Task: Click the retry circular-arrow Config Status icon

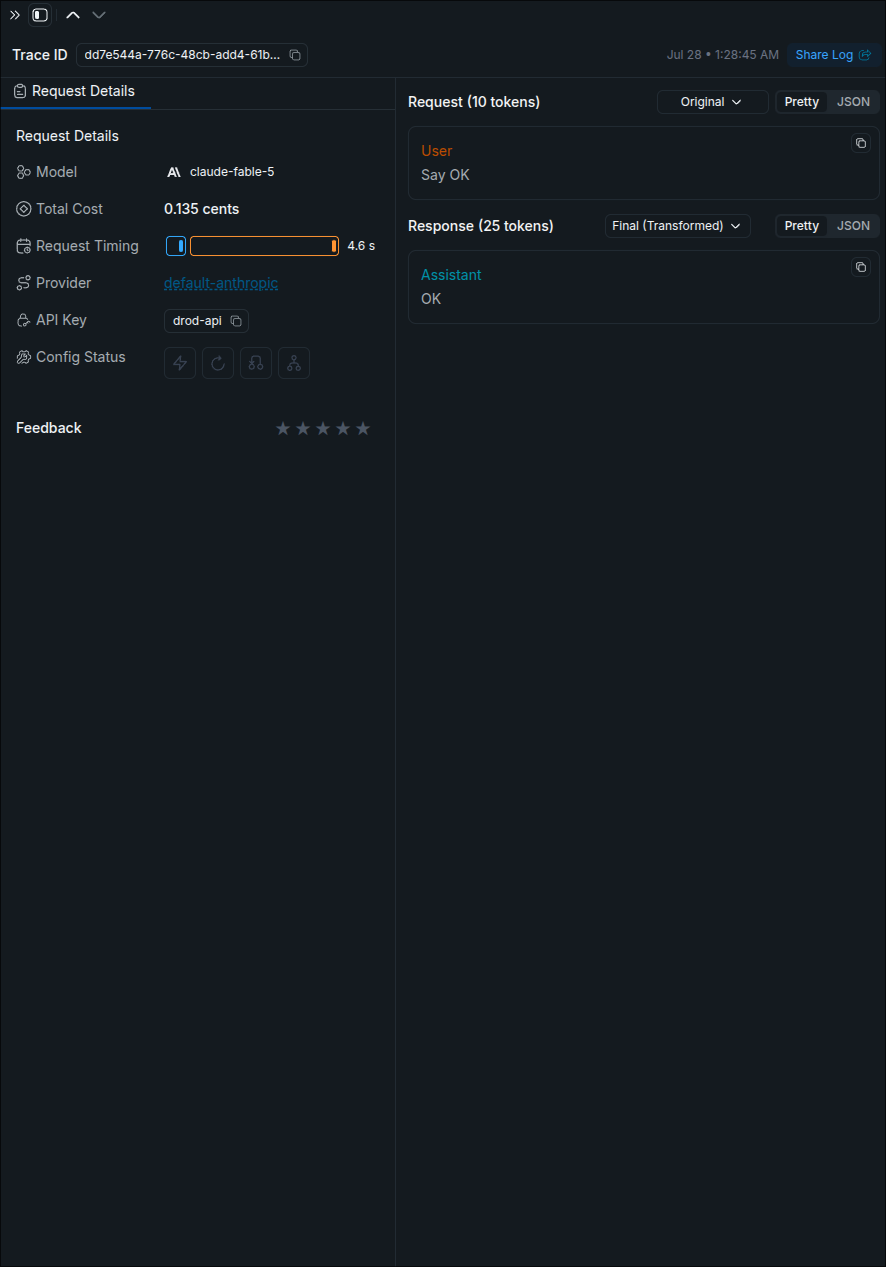Action: pos(218,363)
